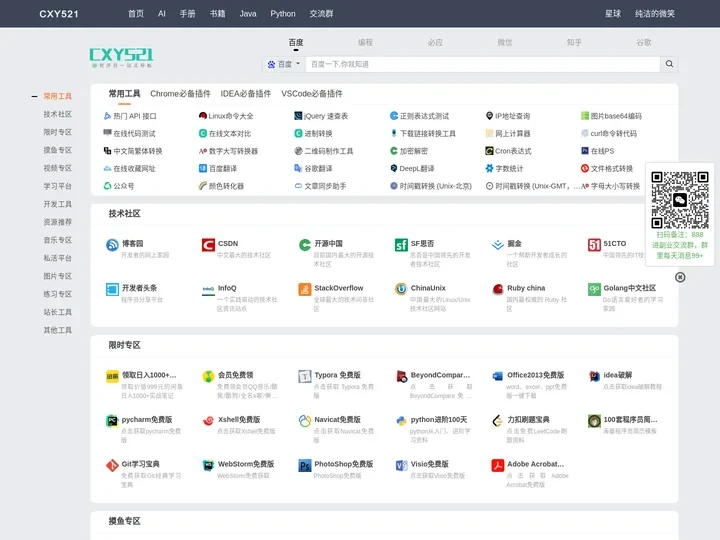Click the CXY521 green logo image
Viewport: 720px width, 540px height.
click(121, 57)
